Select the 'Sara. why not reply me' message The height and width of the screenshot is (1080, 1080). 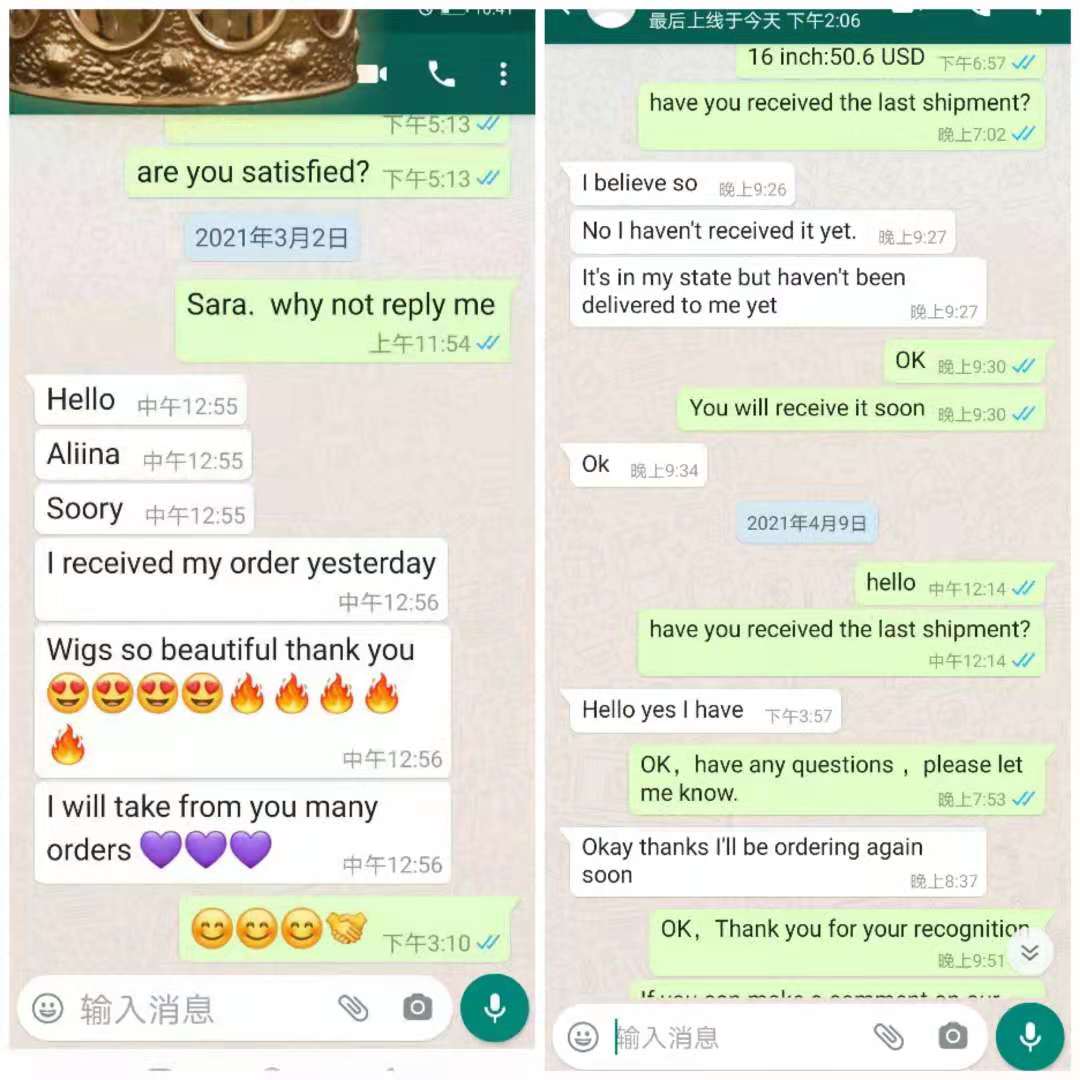(x=342, y=320)
